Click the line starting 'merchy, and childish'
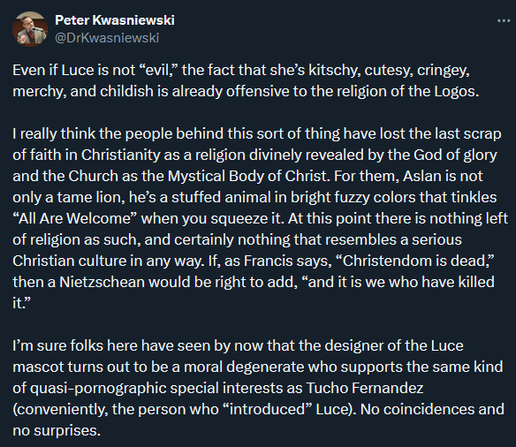 pos(246,91)
